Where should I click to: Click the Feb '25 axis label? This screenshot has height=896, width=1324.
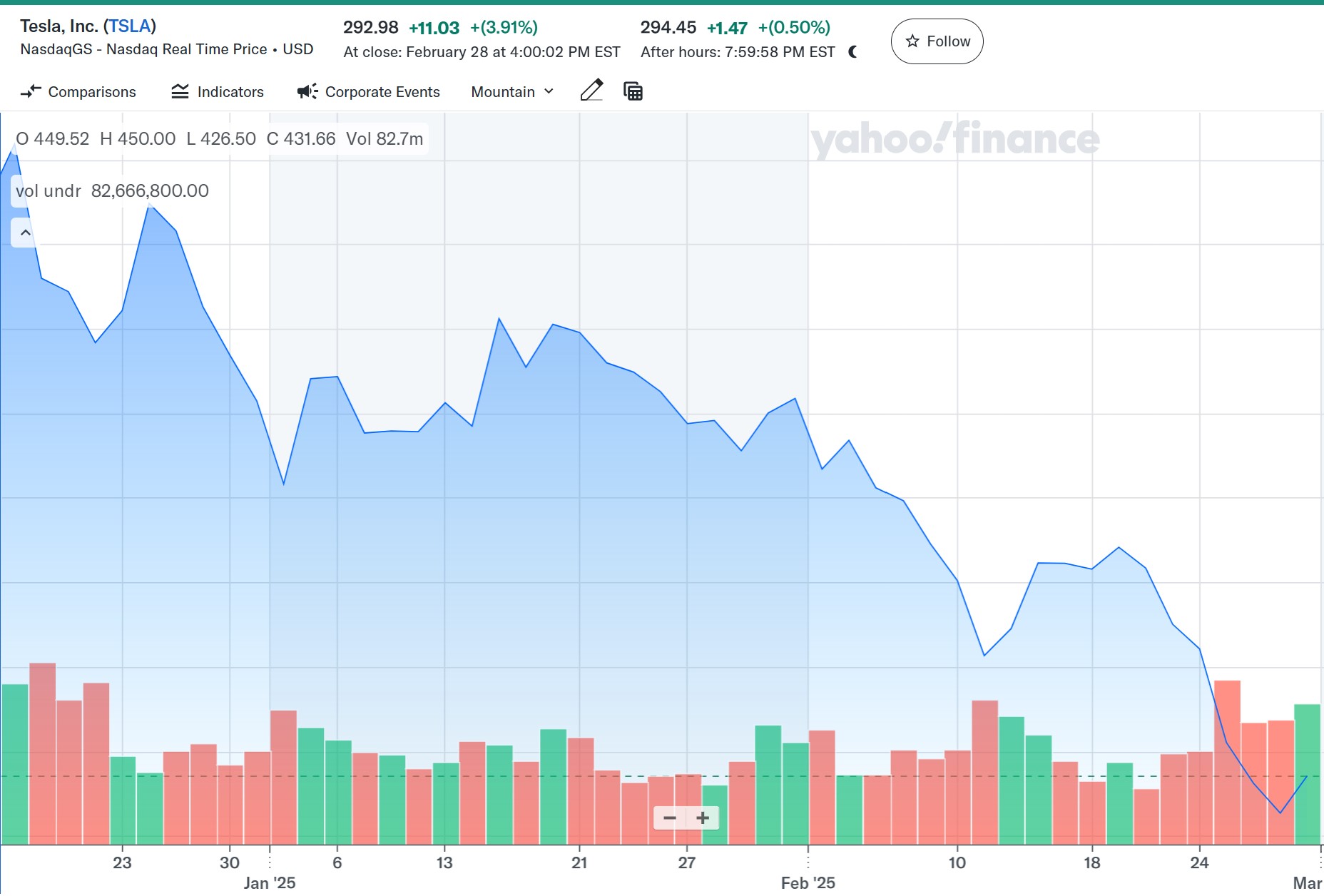tap(808, 882)
